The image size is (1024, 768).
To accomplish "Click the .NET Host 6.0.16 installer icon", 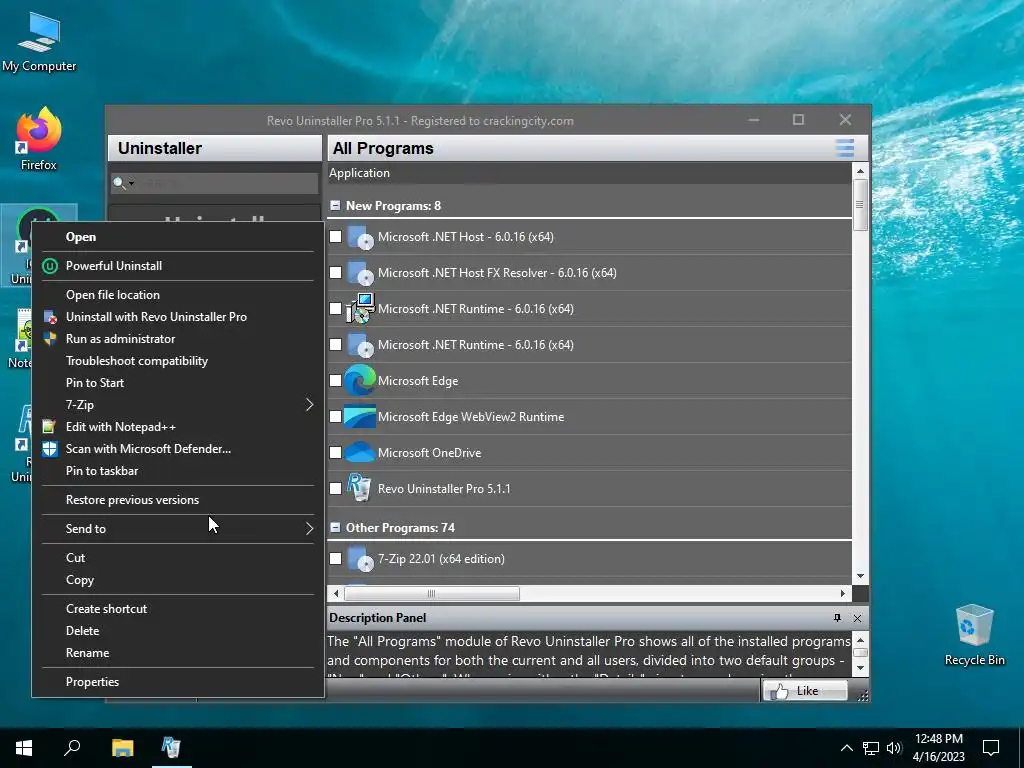I will [x=360, y=237].
